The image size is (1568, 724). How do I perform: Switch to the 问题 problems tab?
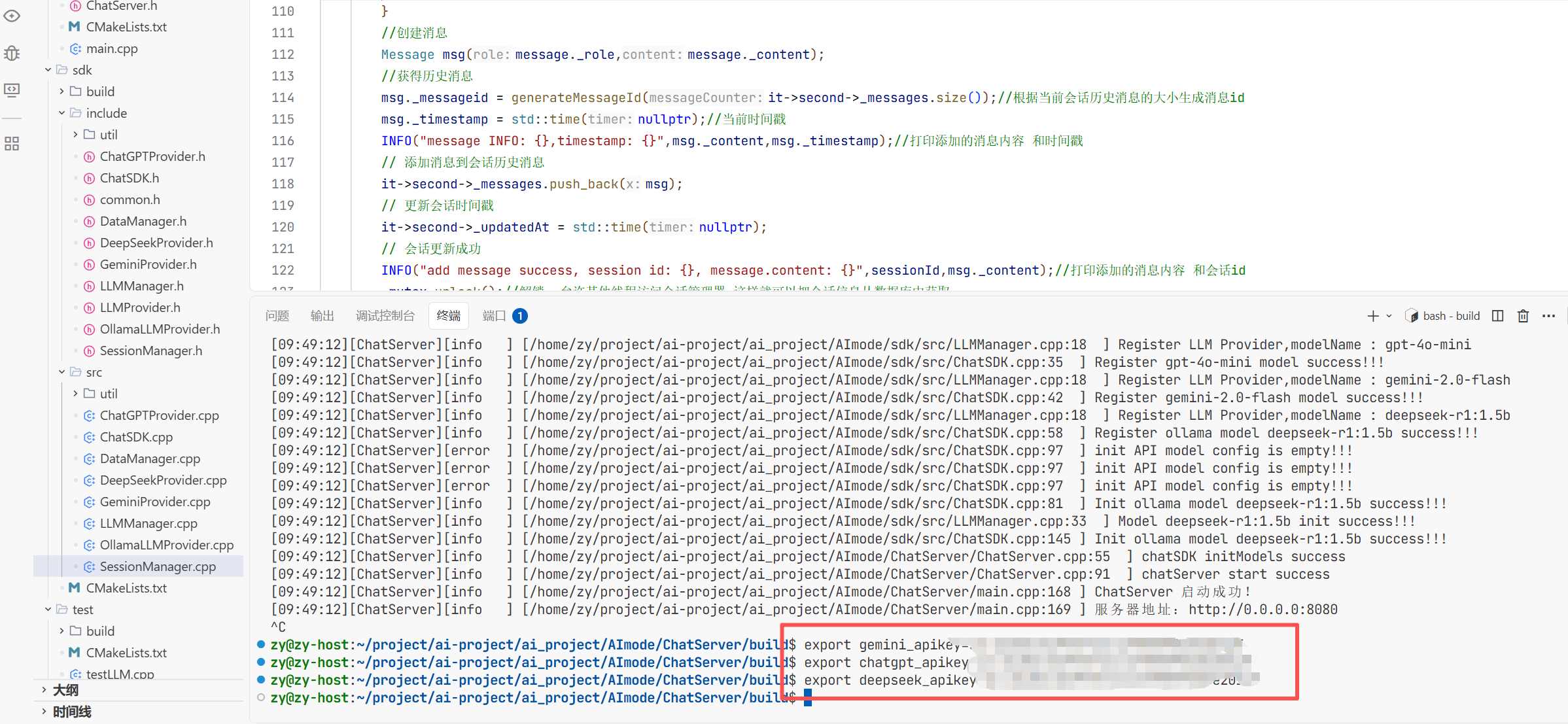tap(277, 317)
